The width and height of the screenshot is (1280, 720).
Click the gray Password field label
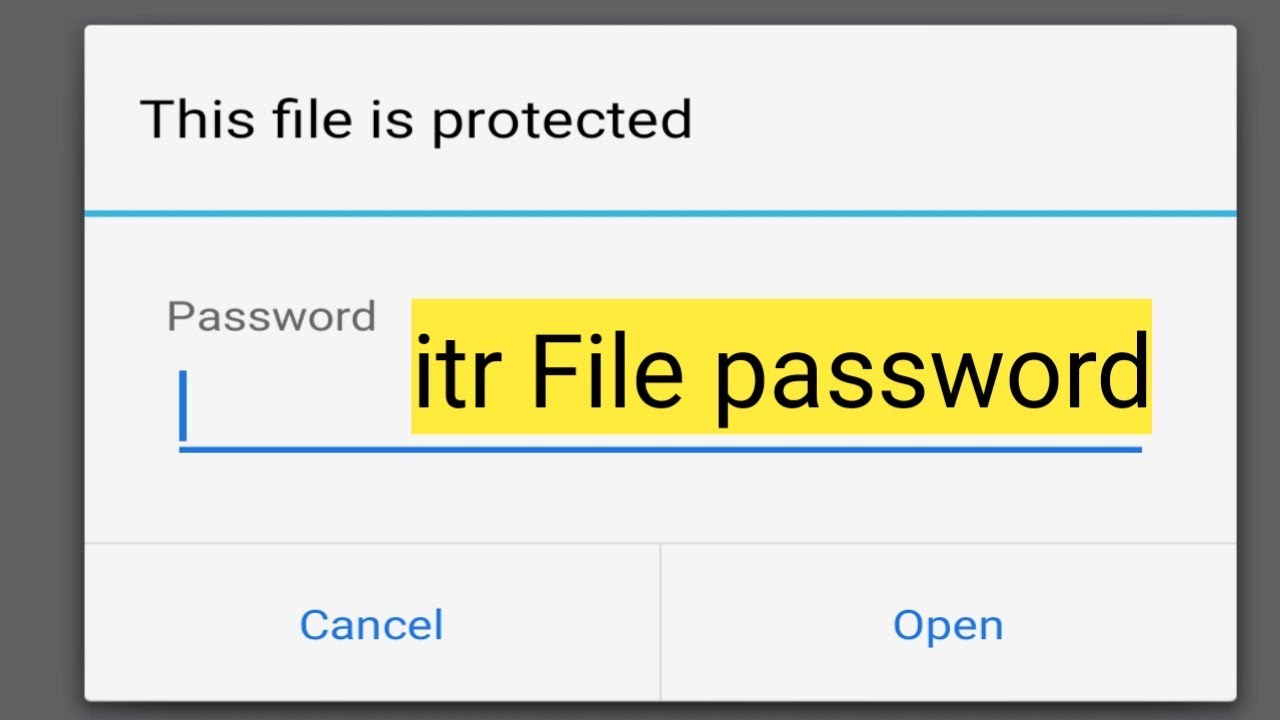pos(271,317)
